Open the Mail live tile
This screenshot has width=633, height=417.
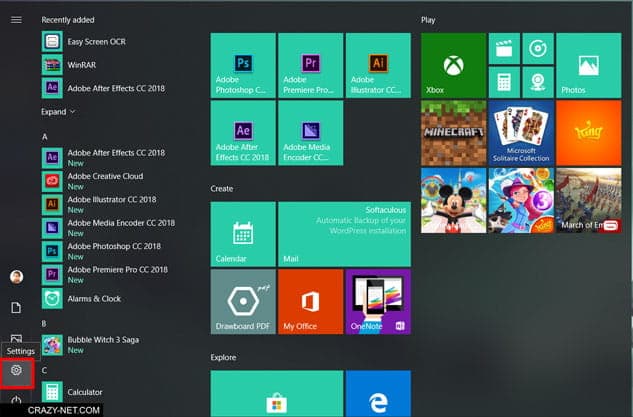344,234
